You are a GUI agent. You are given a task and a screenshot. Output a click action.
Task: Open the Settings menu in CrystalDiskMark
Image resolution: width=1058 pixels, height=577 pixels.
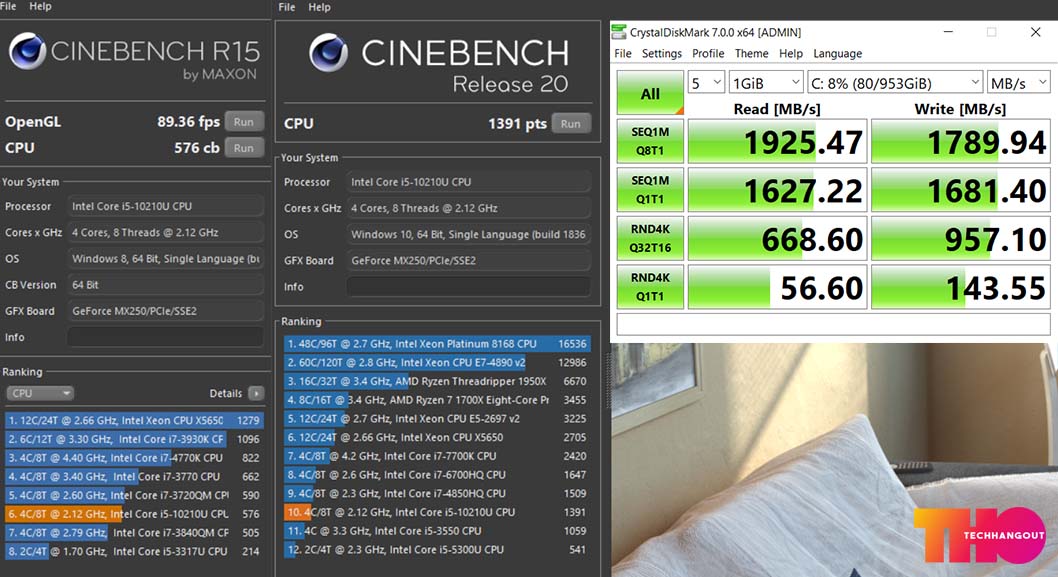point(661,53)
